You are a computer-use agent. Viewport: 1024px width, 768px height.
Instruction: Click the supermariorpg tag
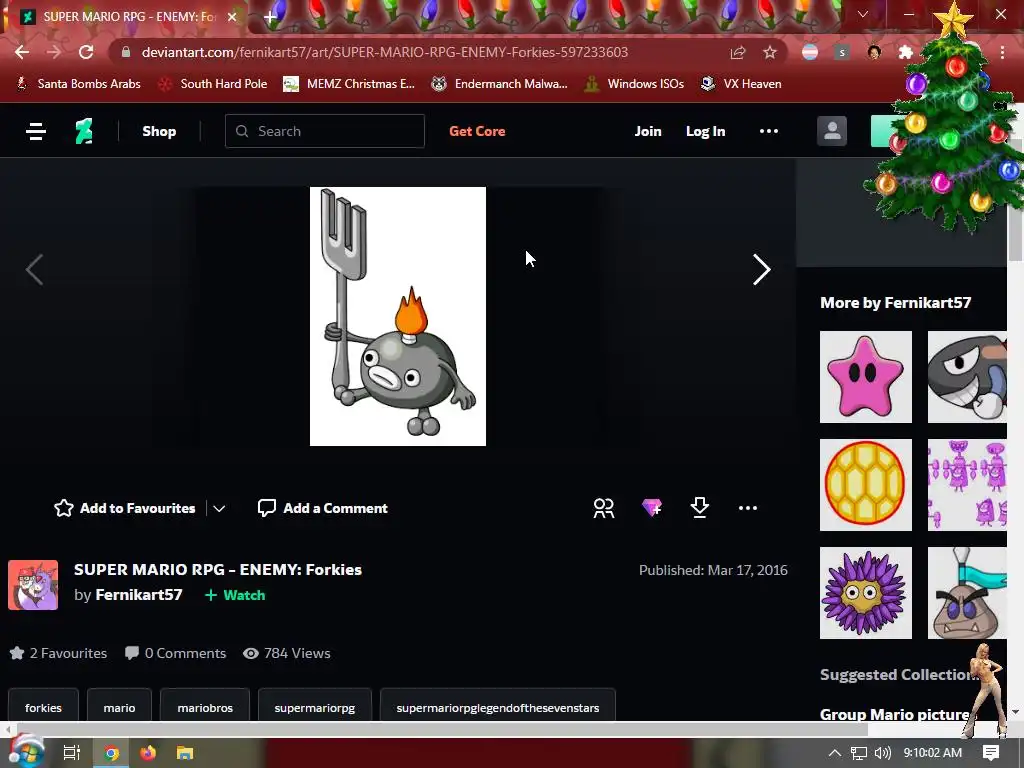point(315,707)
